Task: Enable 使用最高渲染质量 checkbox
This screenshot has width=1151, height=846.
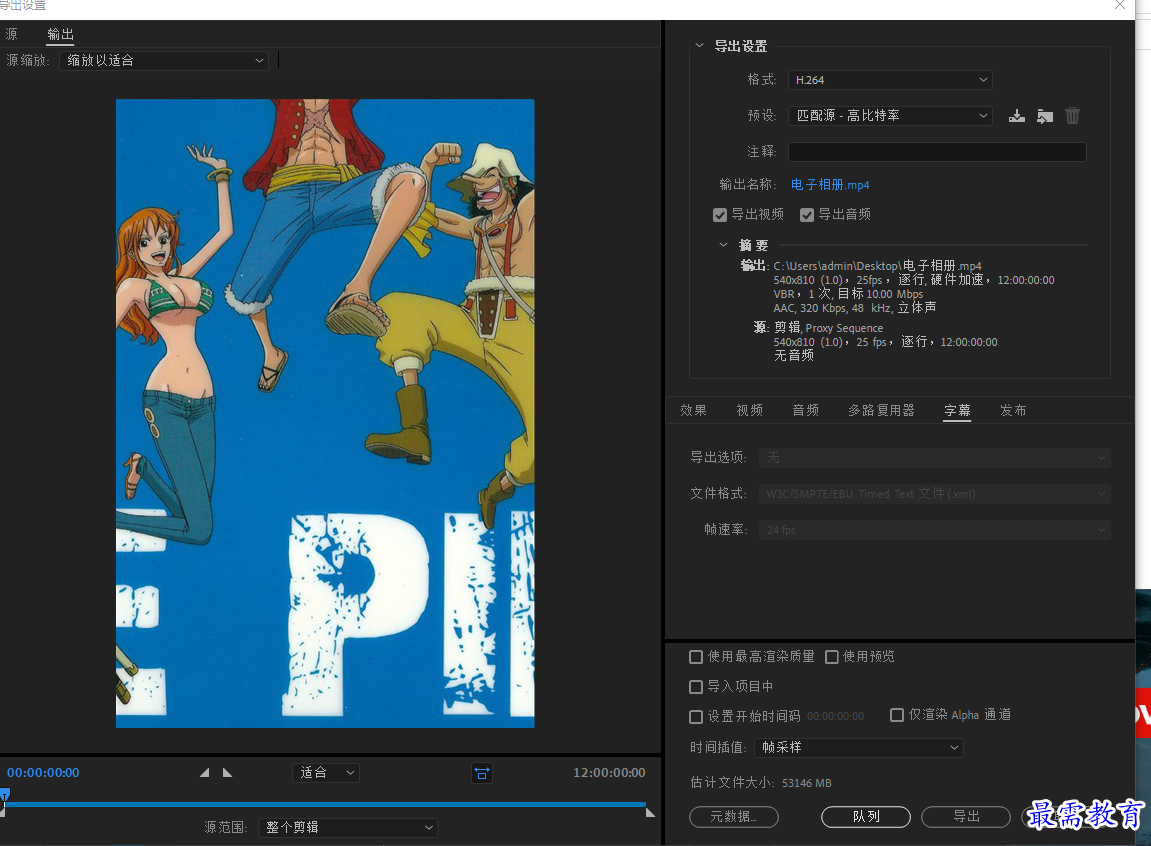Action: [696, 657]
